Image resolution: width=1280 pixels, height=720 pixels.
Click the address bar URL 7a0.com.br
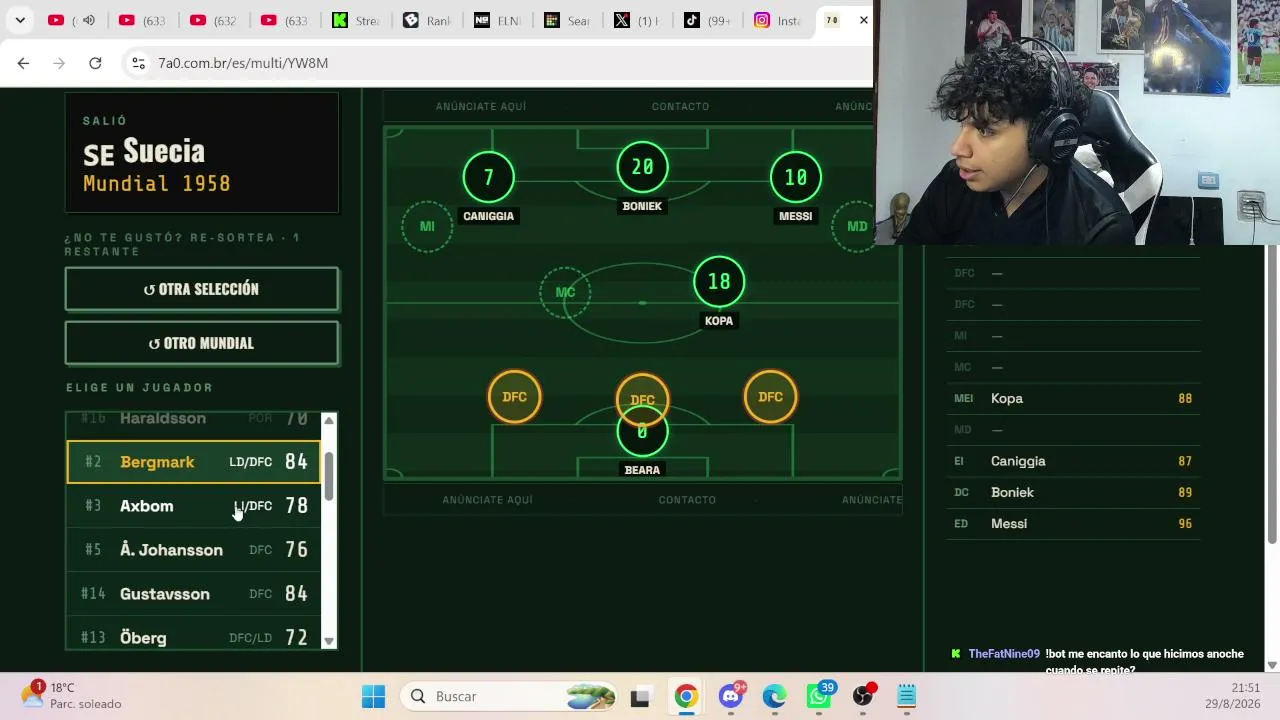point(243,63)
